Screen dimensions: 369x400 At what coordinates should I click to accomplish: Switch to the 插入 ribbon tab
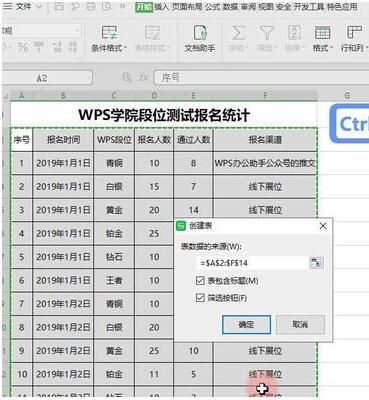pos(162,7)
